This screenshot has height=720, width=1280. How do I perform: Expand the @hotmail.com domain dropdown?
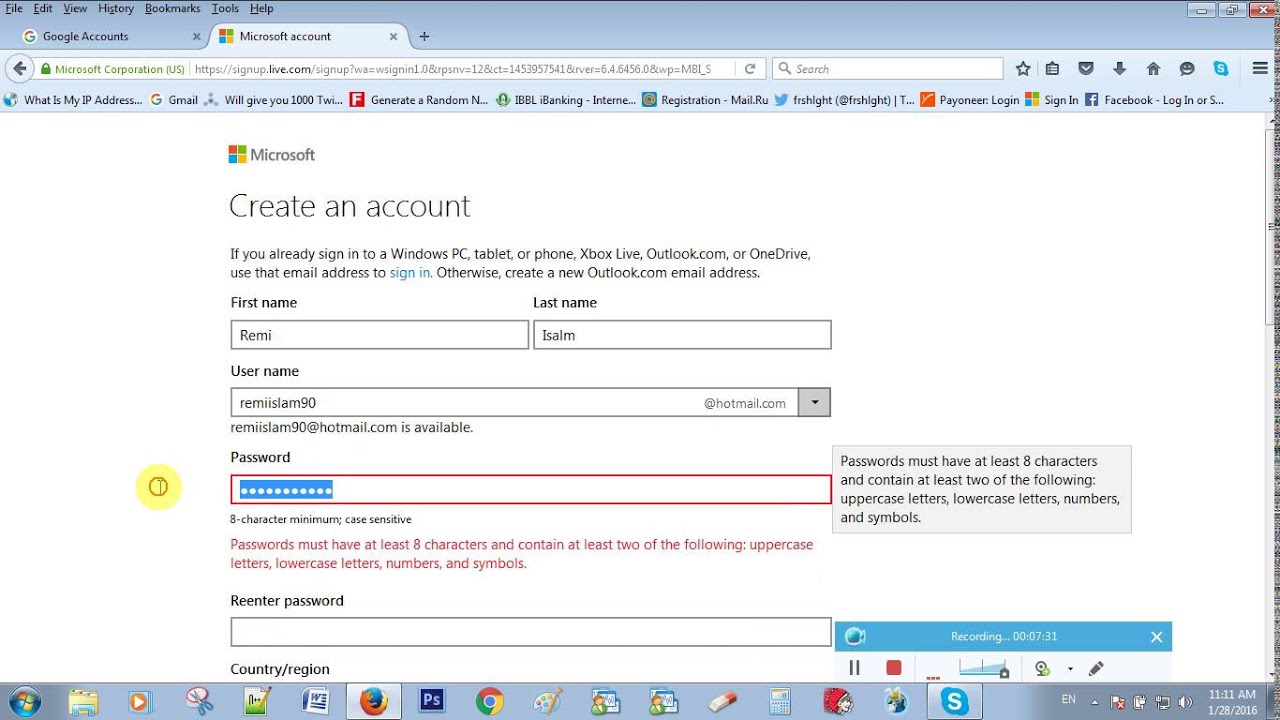[815, 402]
